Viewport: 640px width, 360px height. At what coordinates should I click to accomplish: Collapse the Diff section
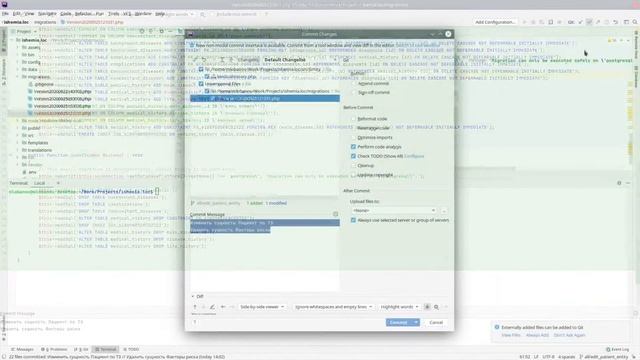tap(193, 296)
